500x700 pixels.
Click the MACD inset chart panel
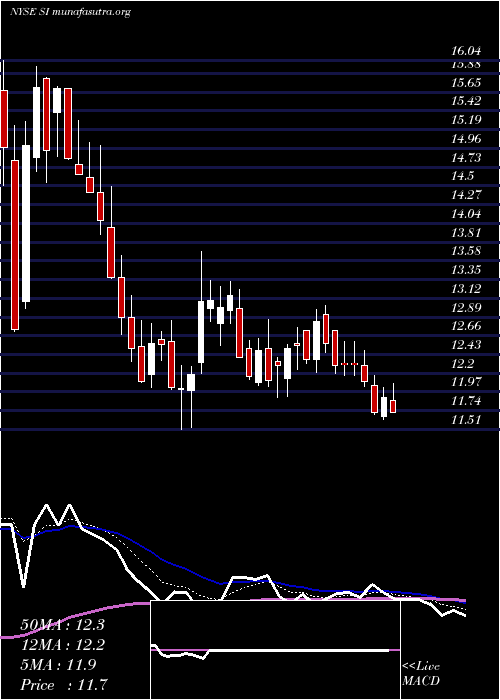(x=276, y=650)
